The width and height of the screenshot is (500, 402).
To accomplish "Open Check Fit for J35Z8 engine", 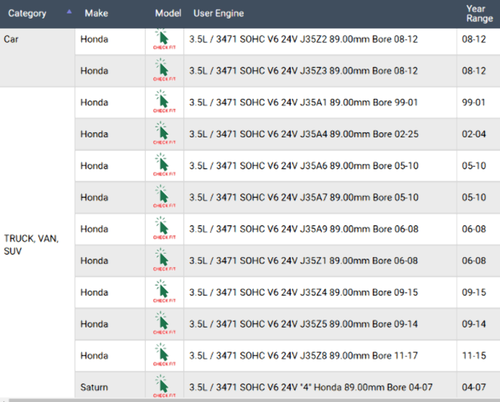I will pyautogui.click(x=164, y=355).
